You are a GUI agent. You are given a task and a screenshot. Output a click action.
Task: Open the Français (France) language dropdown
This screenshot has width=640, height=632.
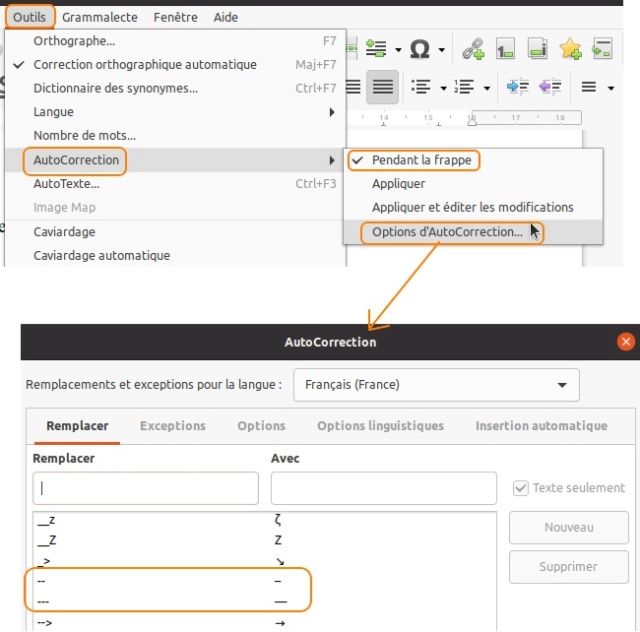(x=436, y=385)
